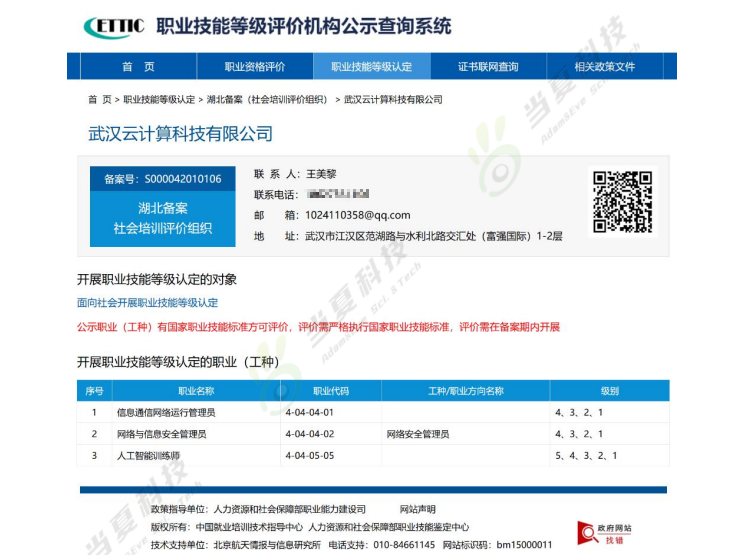Click the 网站声明 footer link
This screenshot has height=555, width=750.
coord(418,510)
